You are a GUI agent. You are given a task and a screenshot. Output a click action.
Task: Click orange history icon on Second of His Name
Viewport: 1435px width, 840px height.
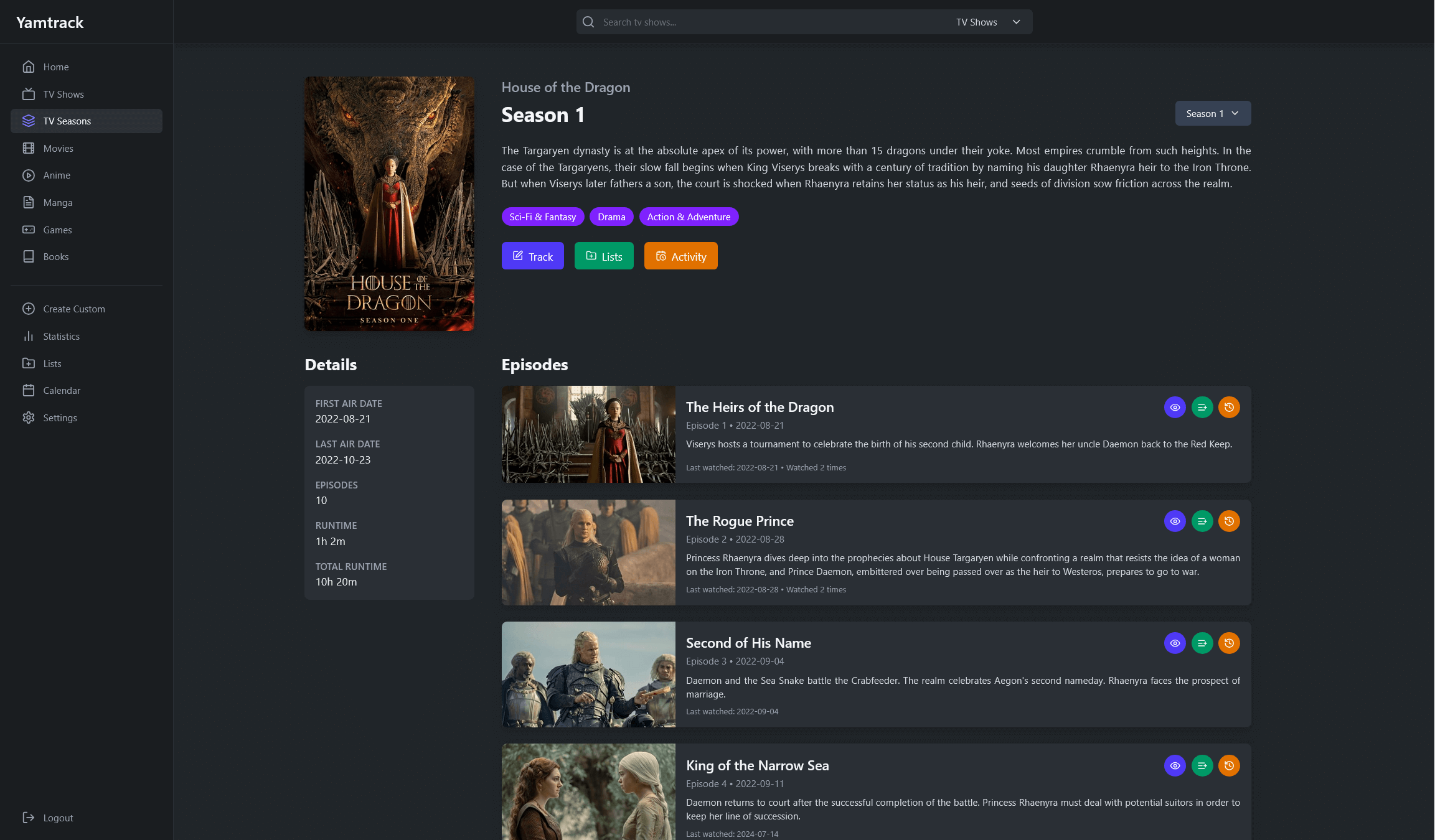click(1229, 643)
